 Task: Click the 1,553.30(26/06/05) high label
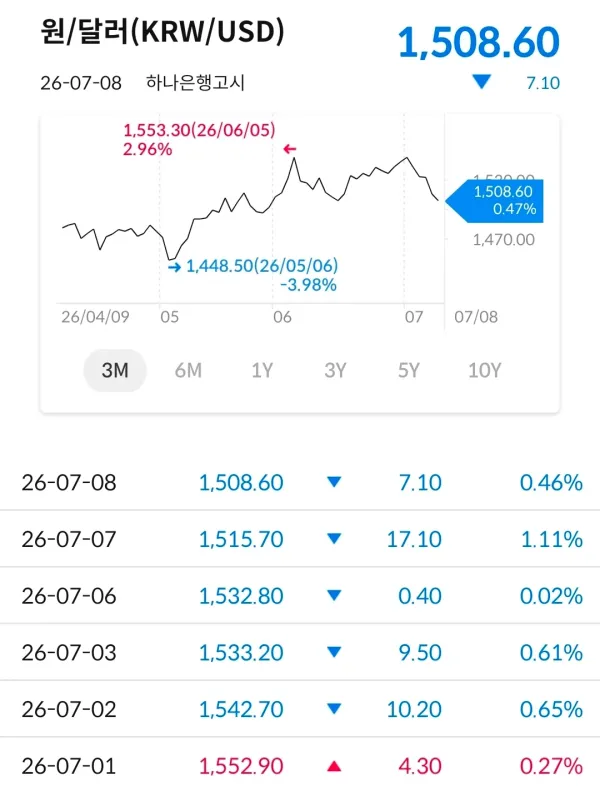[x=199, y=130]
